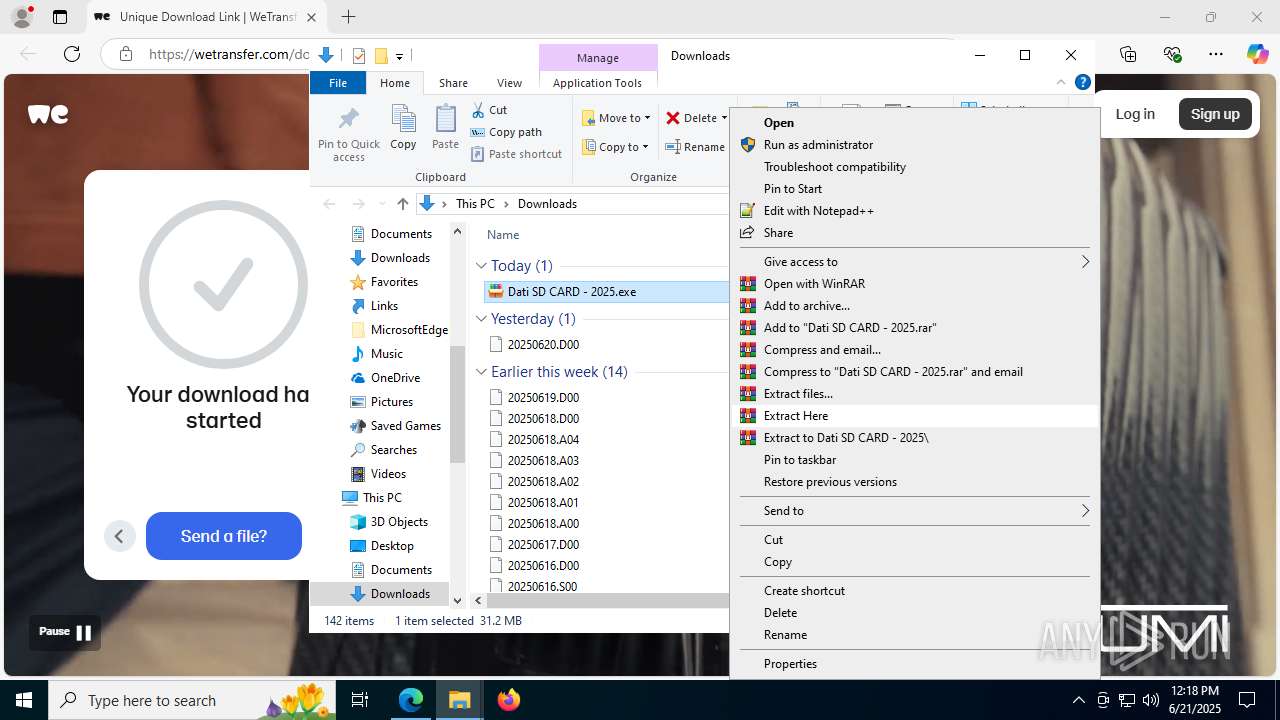Click Paste shortcut in ribbon

[516, 154]
